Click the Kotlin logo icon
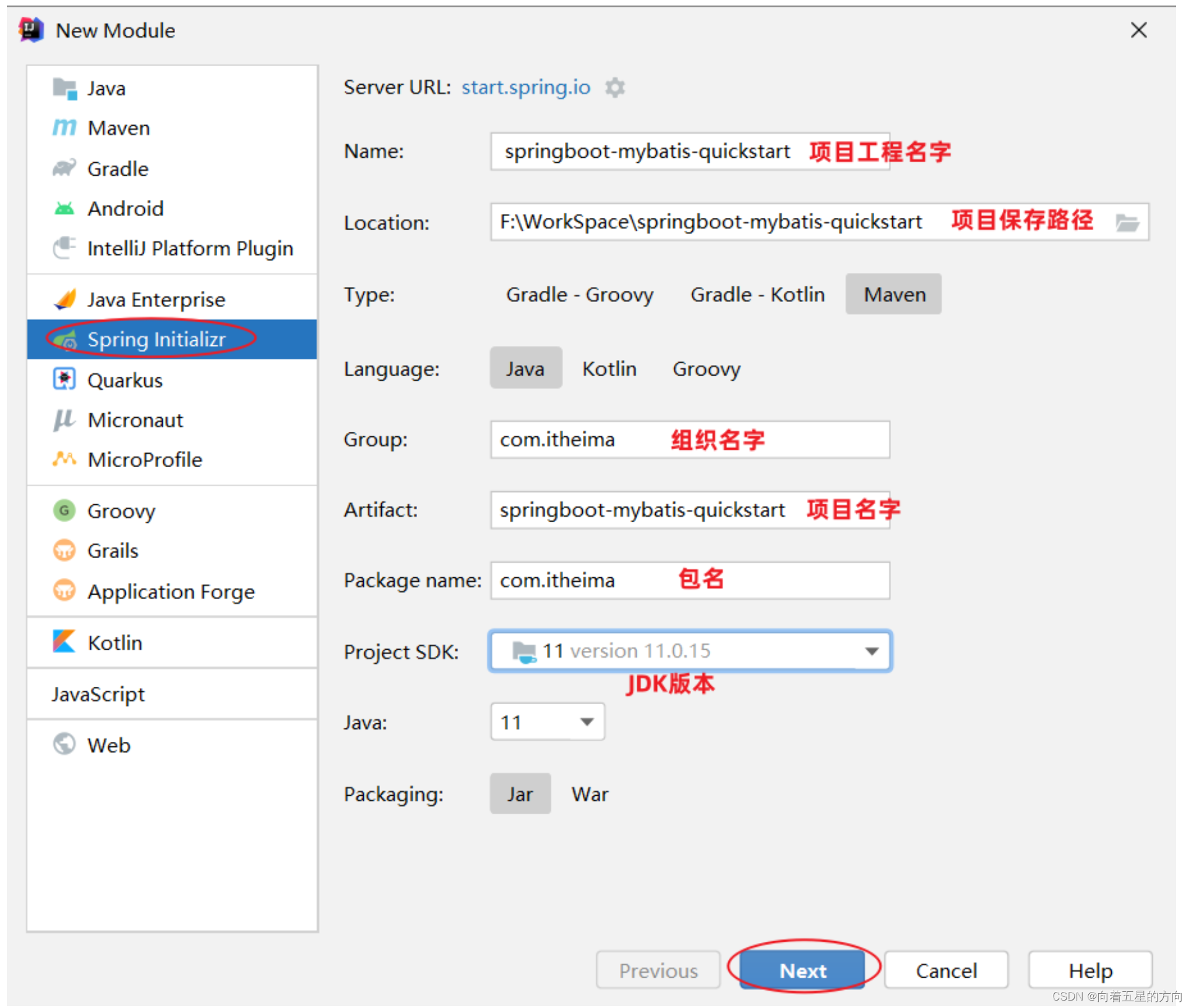1191x1008 pixels. point(64,642)
